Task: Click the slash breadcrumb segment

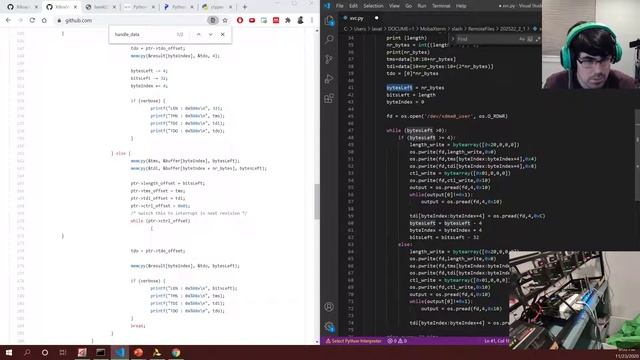Action: point(457,29)
